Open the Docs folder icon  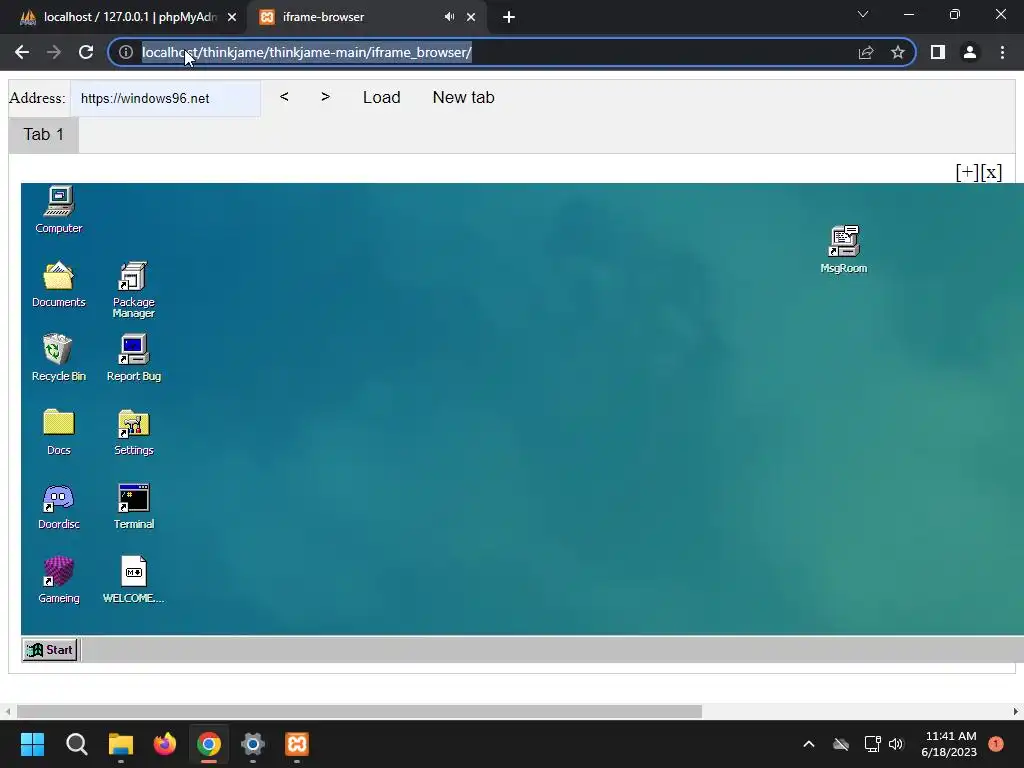click(59, 432)
